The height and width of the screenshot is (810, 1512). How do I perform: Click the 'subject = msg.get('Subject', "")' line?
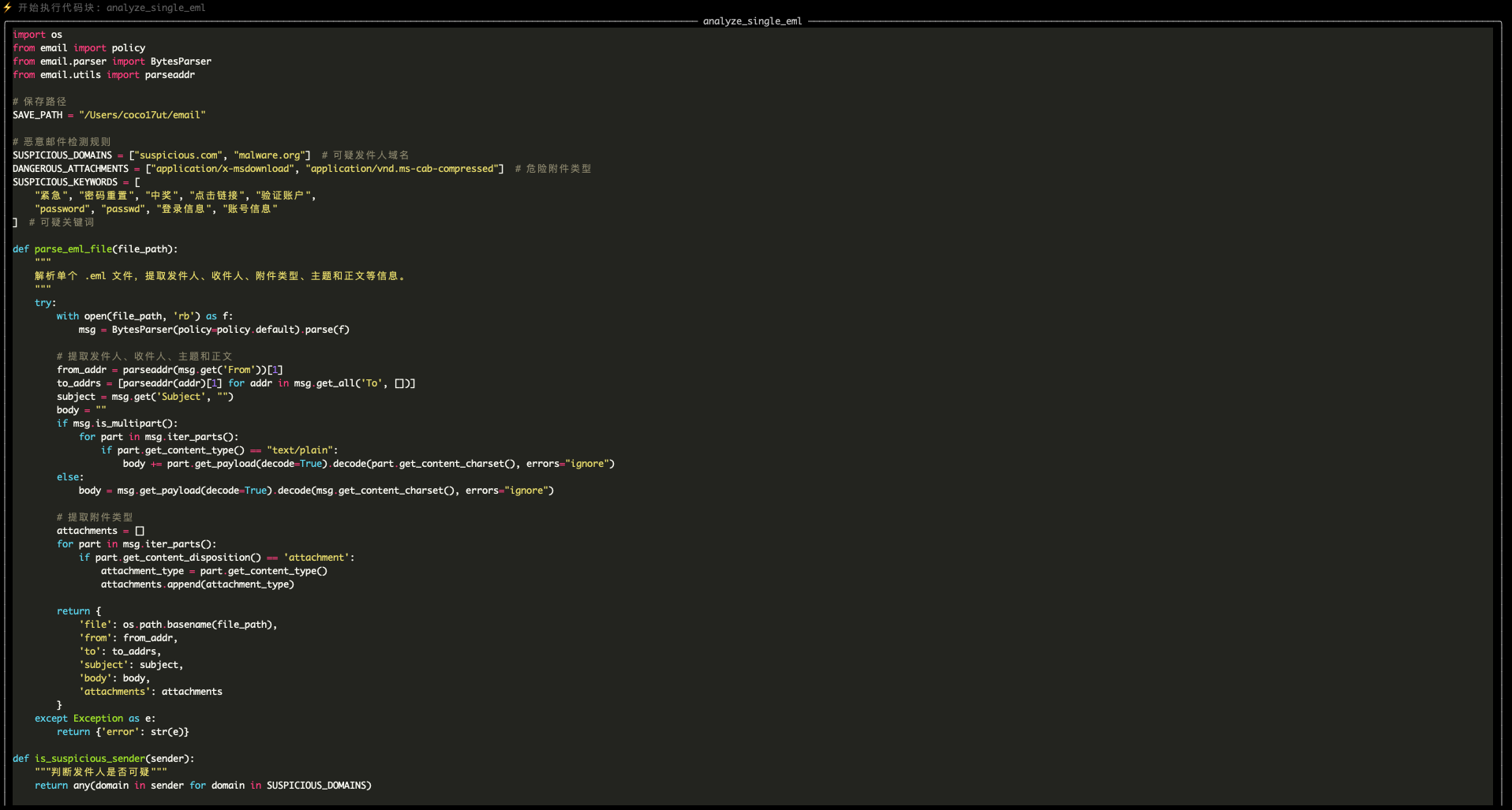tap(145, 397)
